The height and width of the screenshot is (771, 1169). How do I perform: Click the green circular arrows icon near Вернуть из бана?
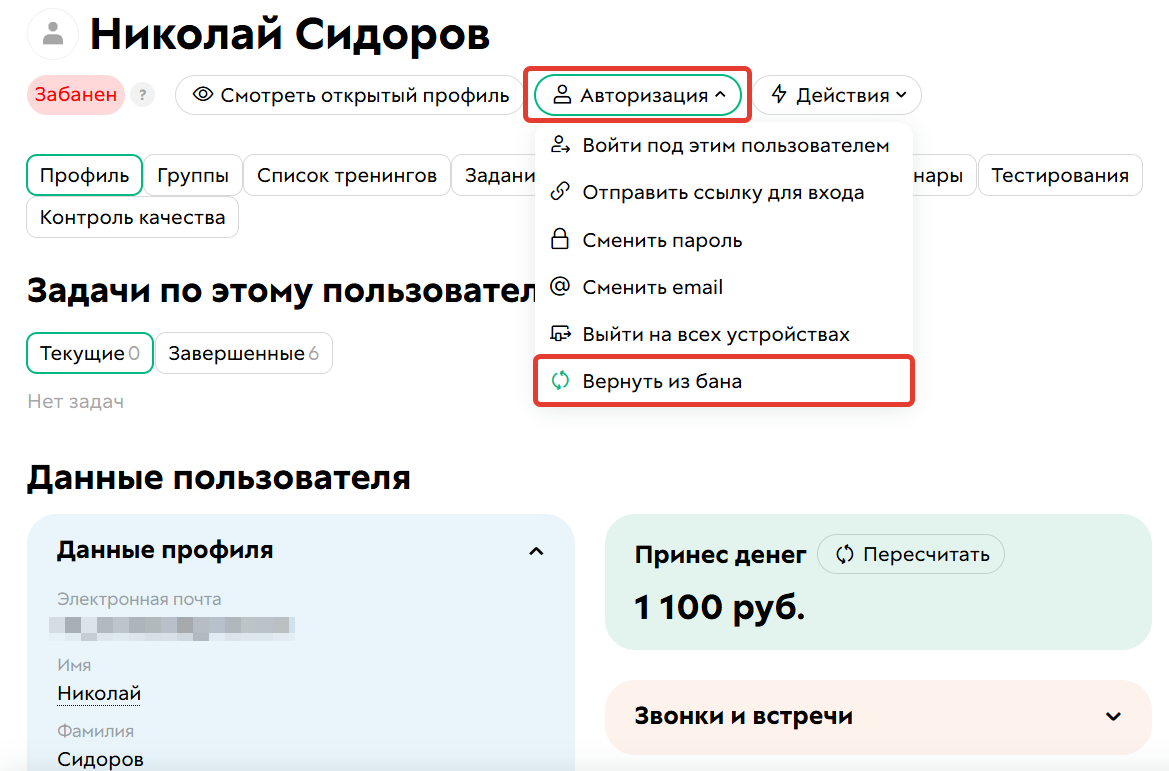(559, 382)
